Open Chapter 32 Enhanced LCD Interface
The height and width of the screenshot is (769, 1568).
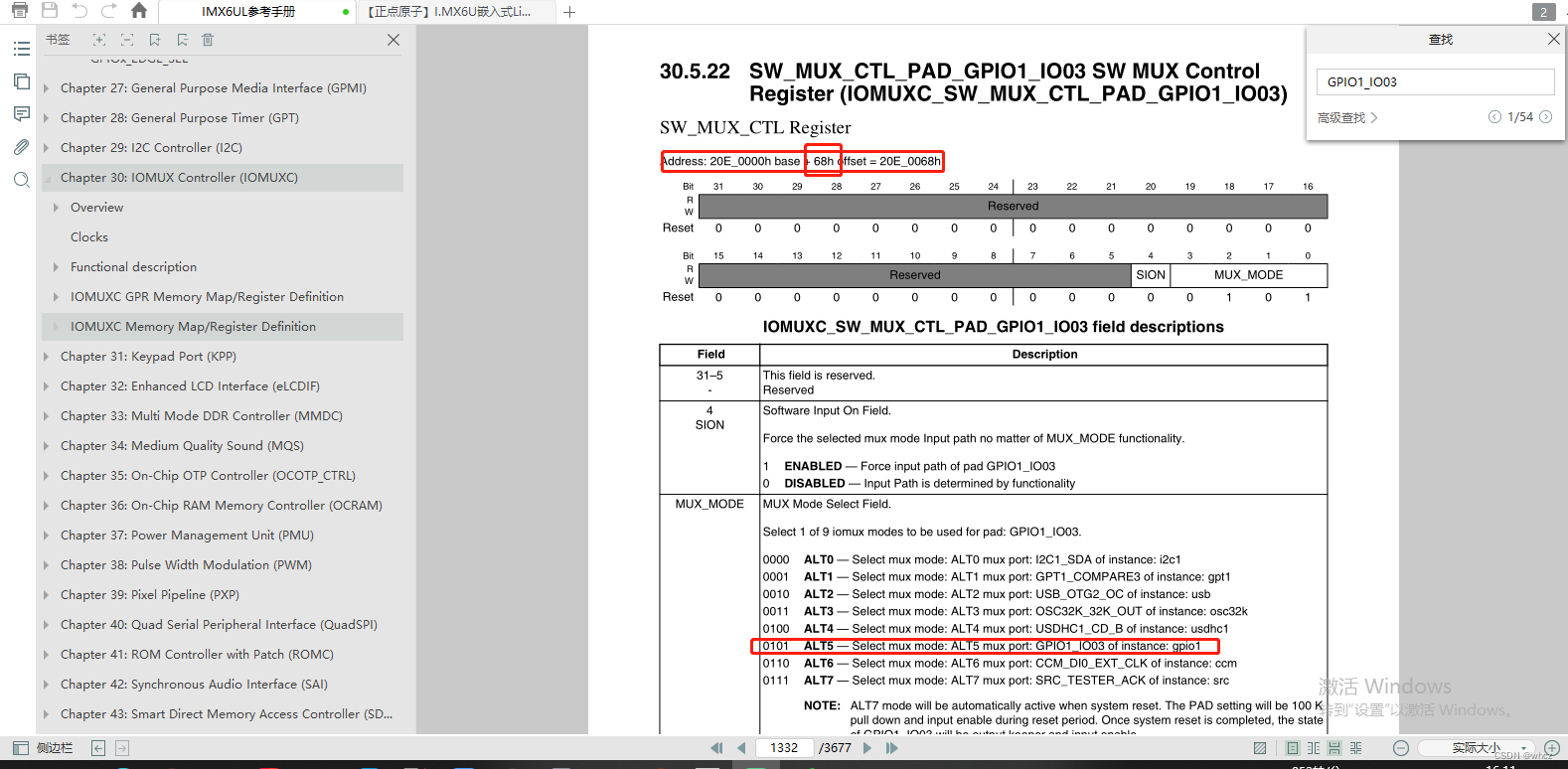tap(190, 386)
